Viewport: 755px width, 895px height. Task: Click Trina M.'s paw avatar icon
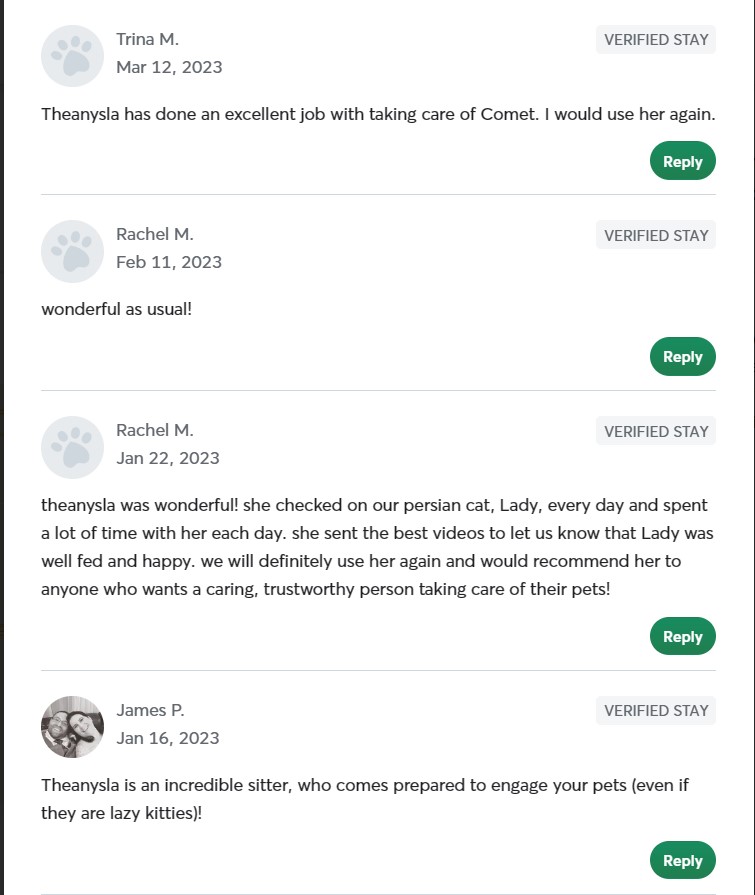[x=72, y=56]
